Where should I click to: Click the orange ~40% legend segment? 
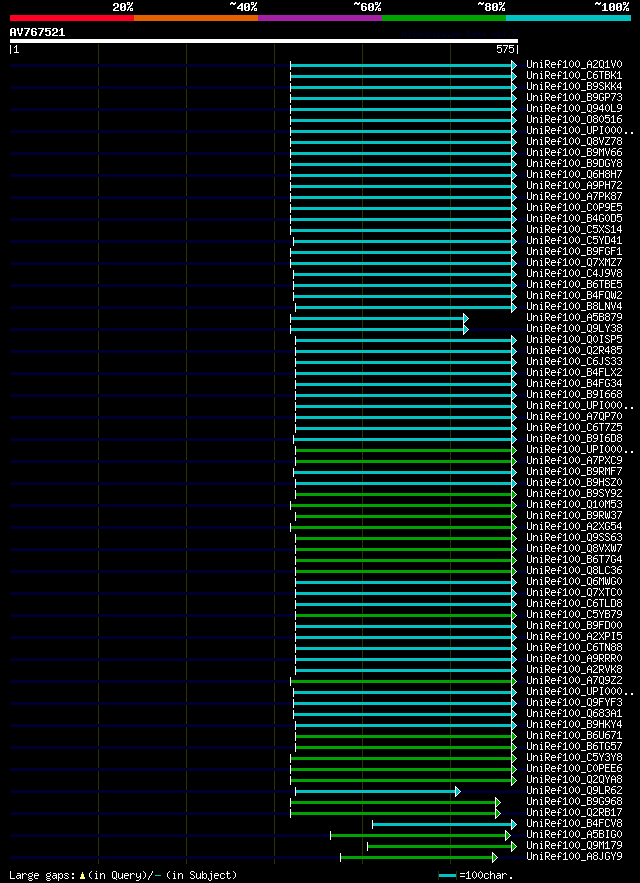coord(195,18)
